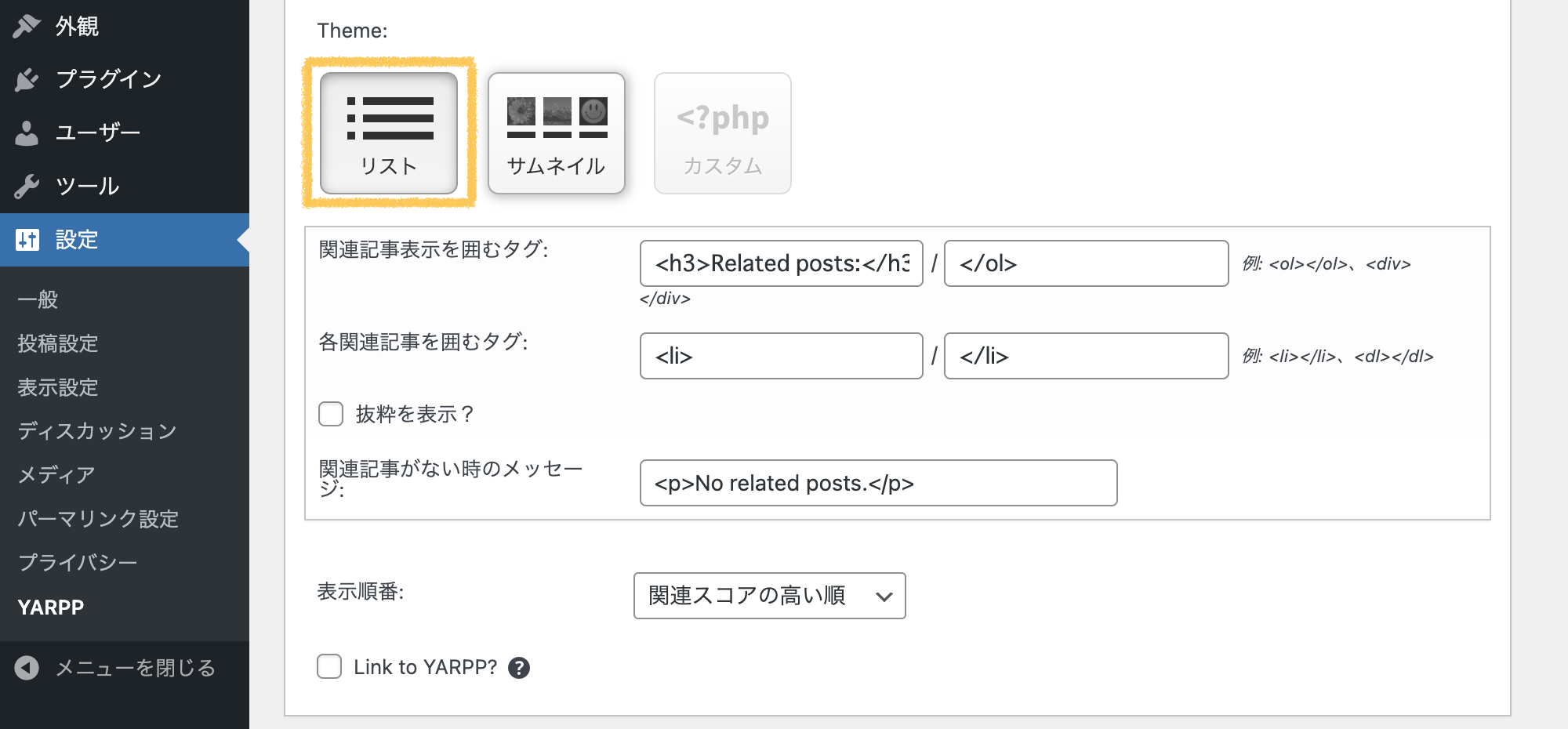
Task: Click the 設定 sliders icon
Action: click(x=27, y=239)
